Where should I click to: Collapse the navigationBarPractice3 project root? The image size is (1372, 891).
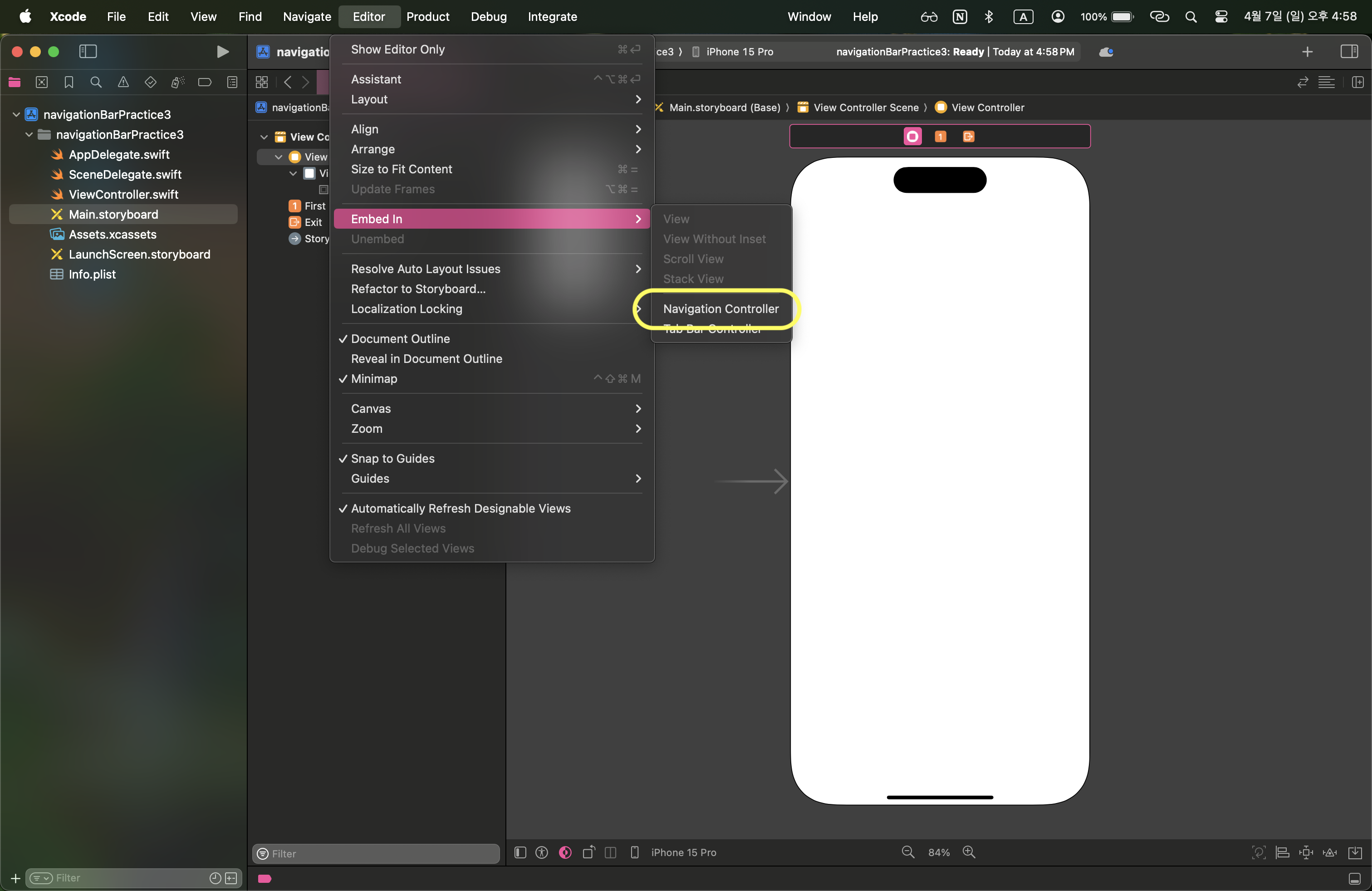tap(16, 115)
